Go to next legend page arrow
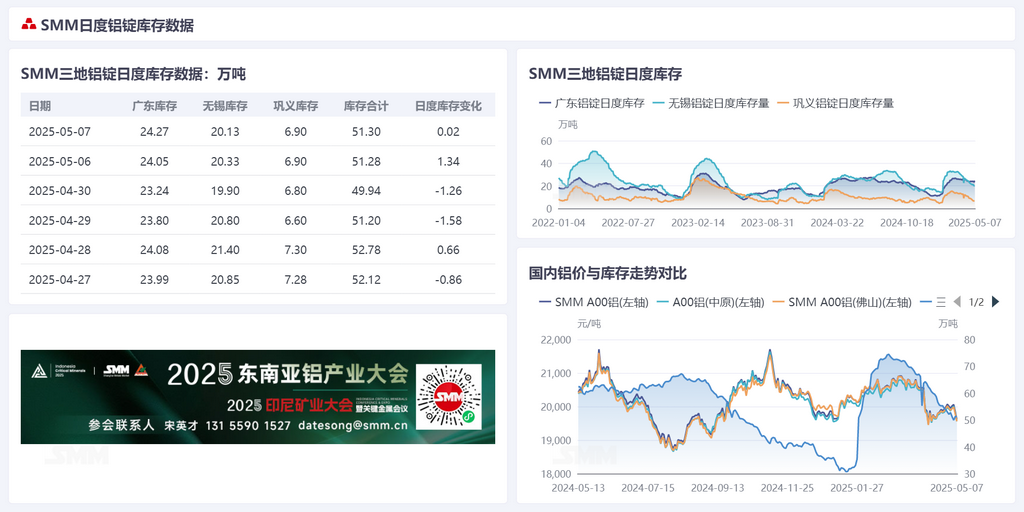This screenshot has height=512, width=1024. (x=995, y=302)
